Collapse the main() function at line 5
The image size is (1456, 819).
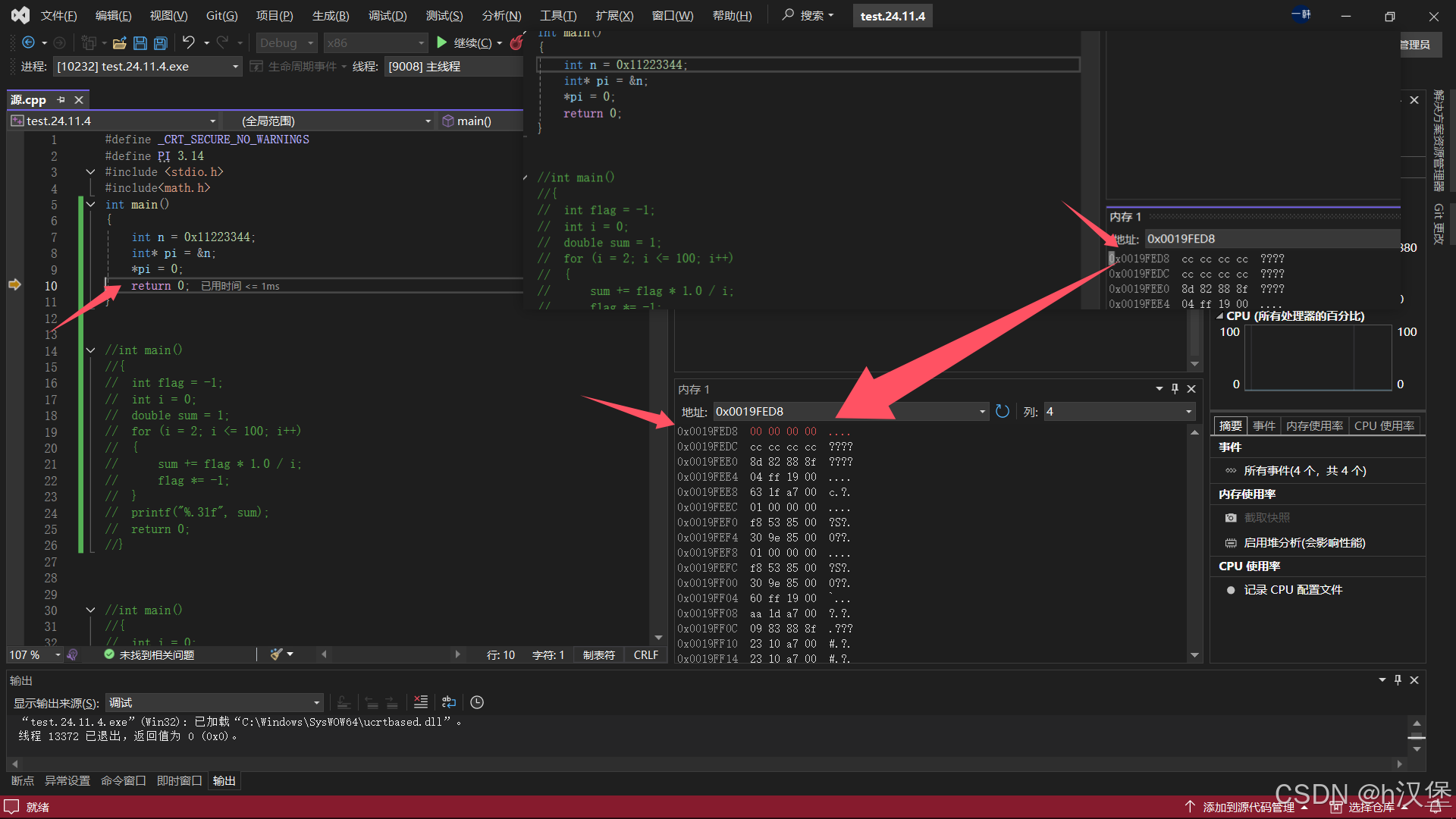[x=90, y=204]
